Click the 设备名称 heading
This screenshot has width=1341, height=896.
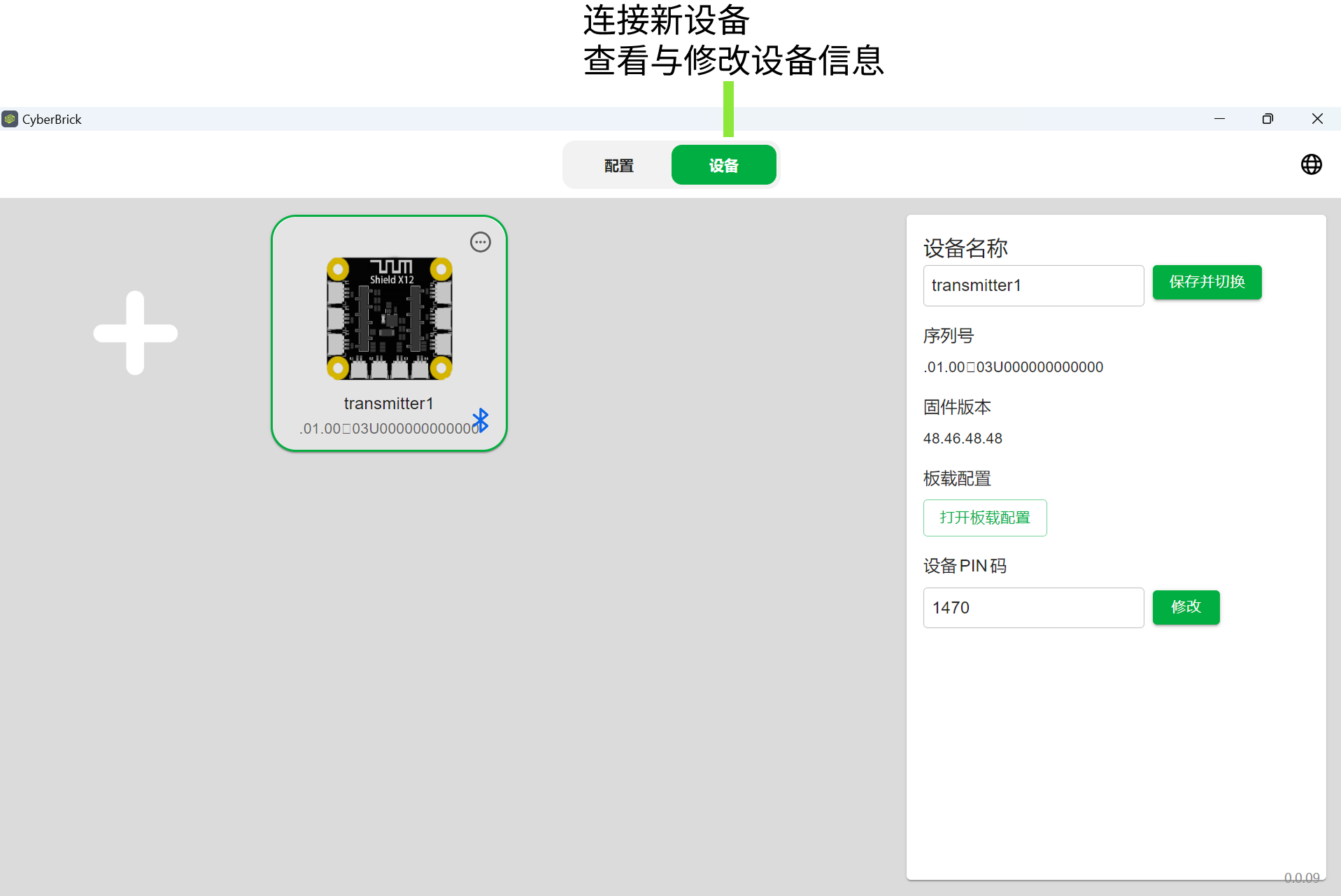(965, 248)
